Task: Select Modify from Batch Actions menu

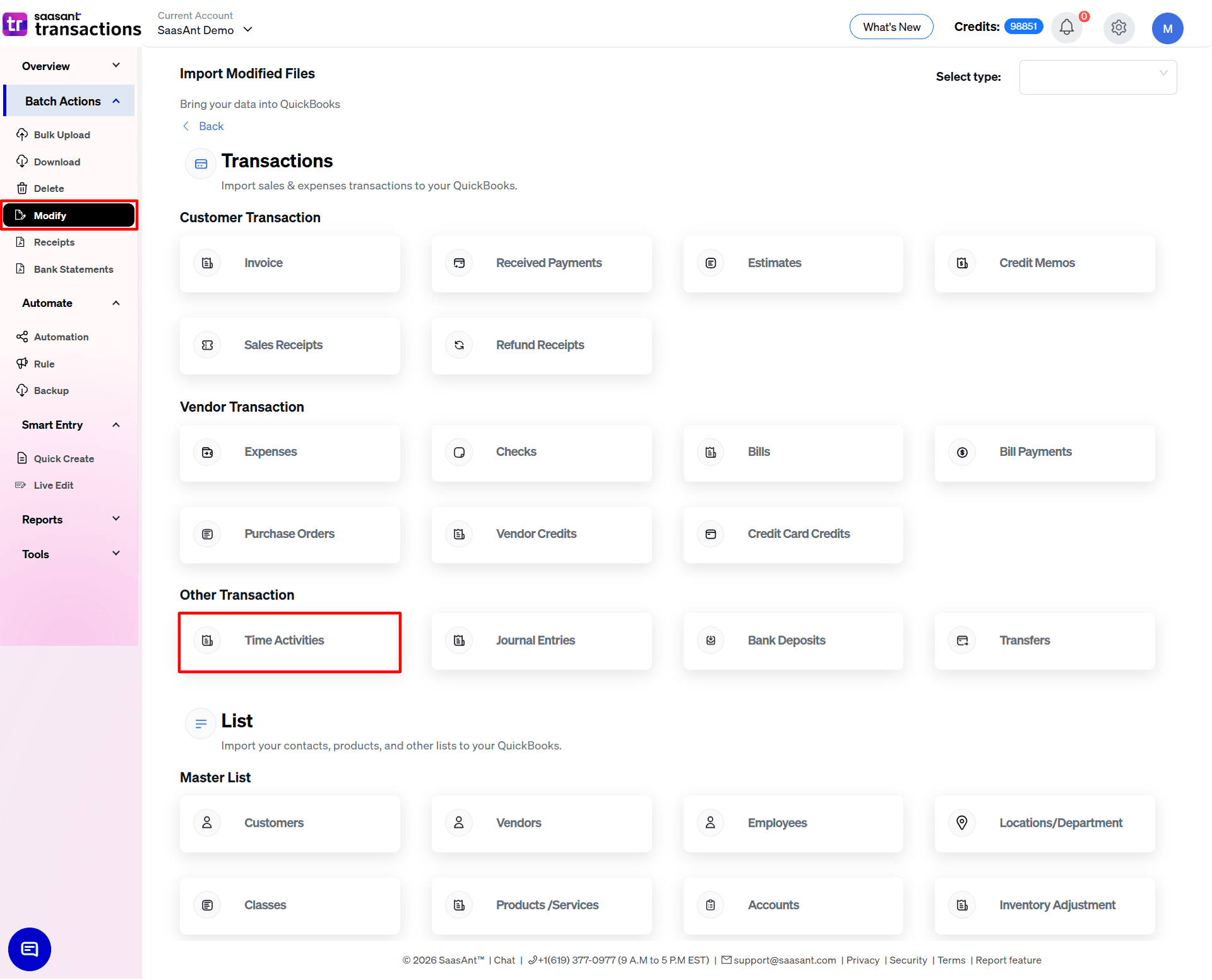Action: [x=49, y=215]
